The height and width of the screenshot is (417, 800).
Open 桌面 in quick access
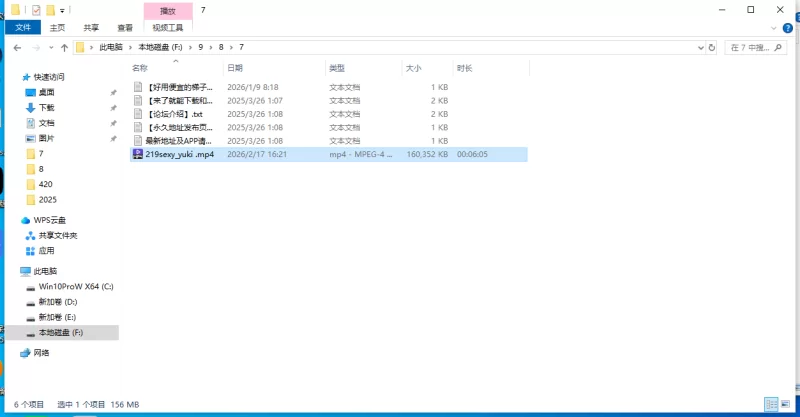(x=46, y=92)
